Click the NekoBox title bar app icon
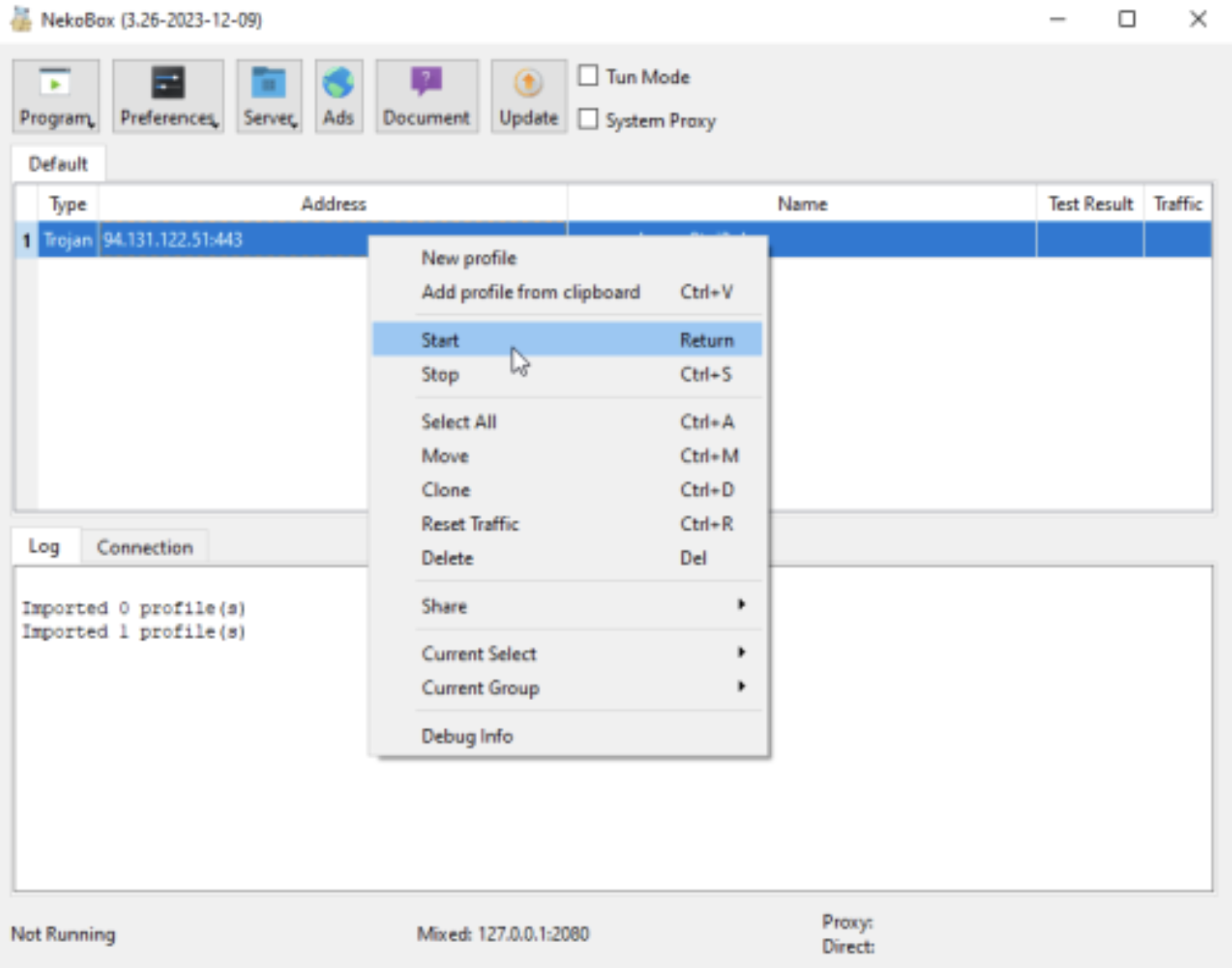1232x968 pixels. [x=21, y=18]
